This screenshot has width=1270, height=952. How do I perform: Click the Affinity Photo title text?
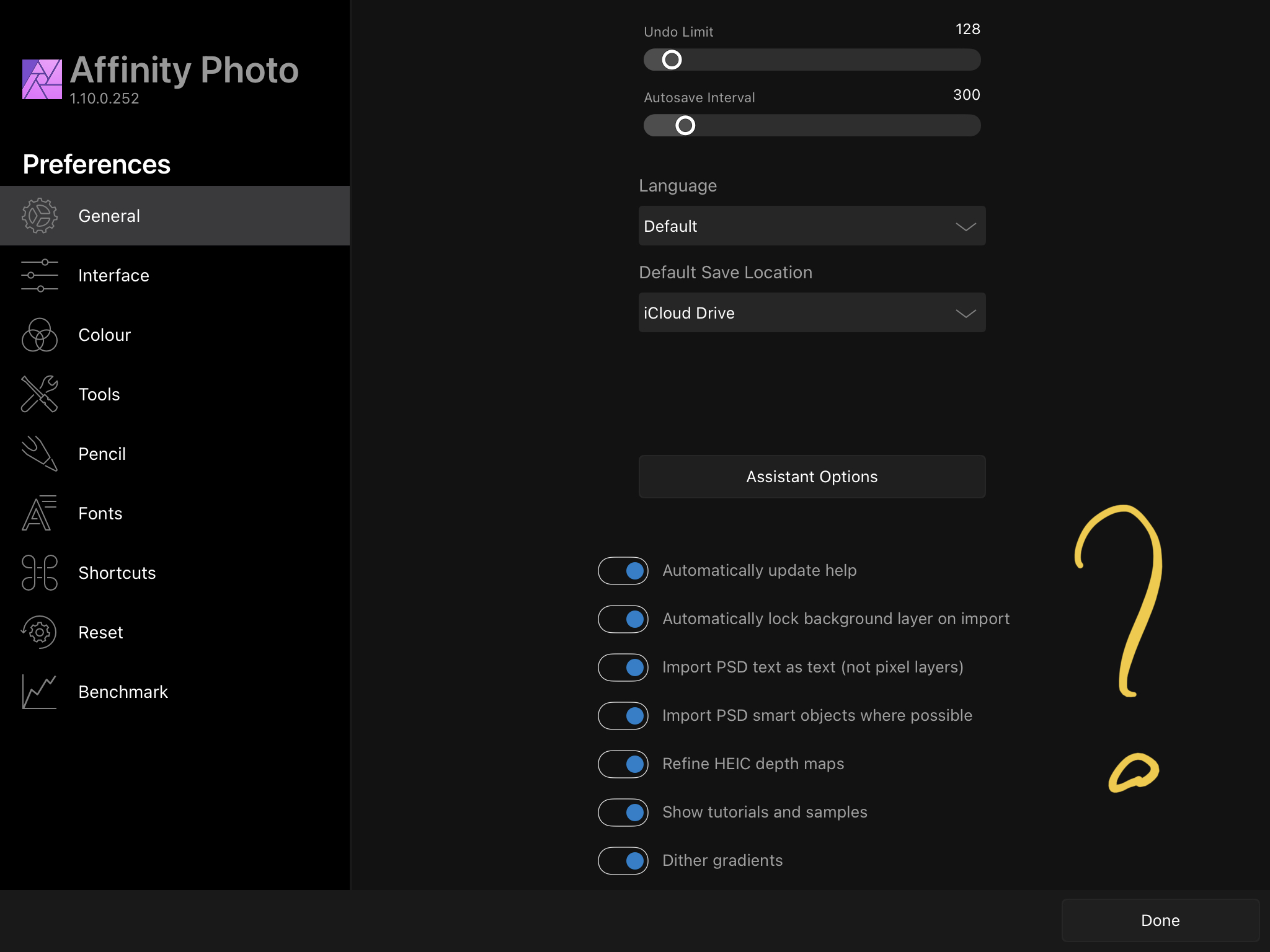click(184, 69)
